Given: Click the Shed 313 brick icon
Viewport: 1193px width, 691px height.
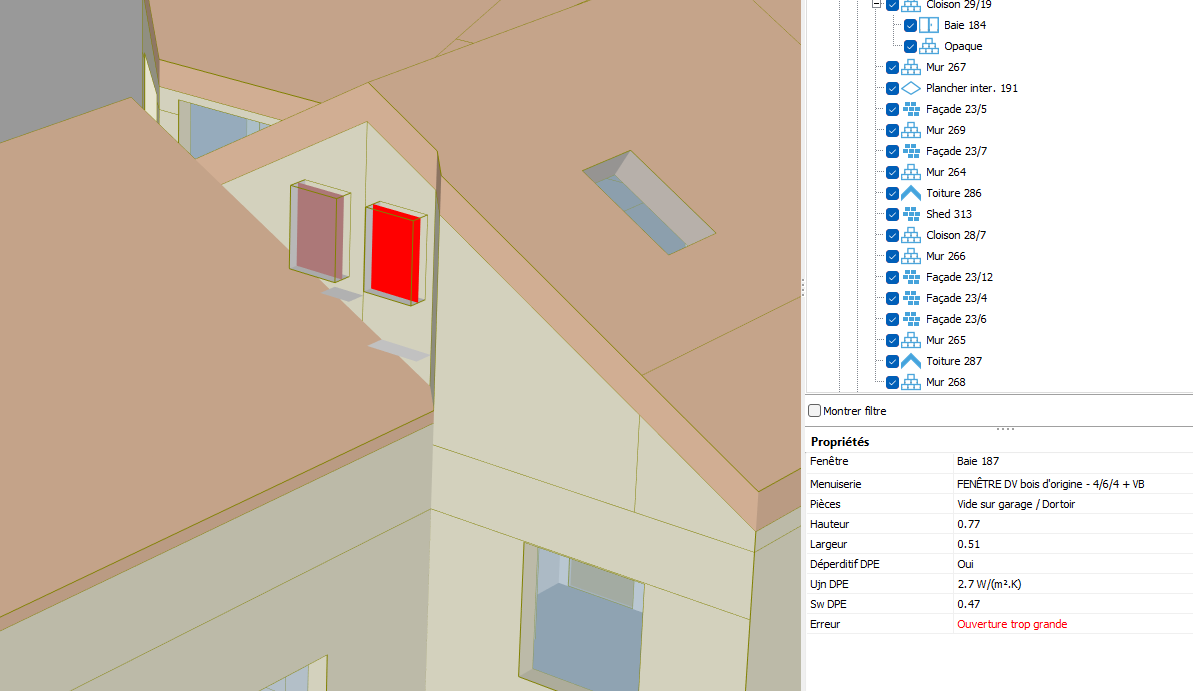Looking at the screenshot, I should coord(911,214).
